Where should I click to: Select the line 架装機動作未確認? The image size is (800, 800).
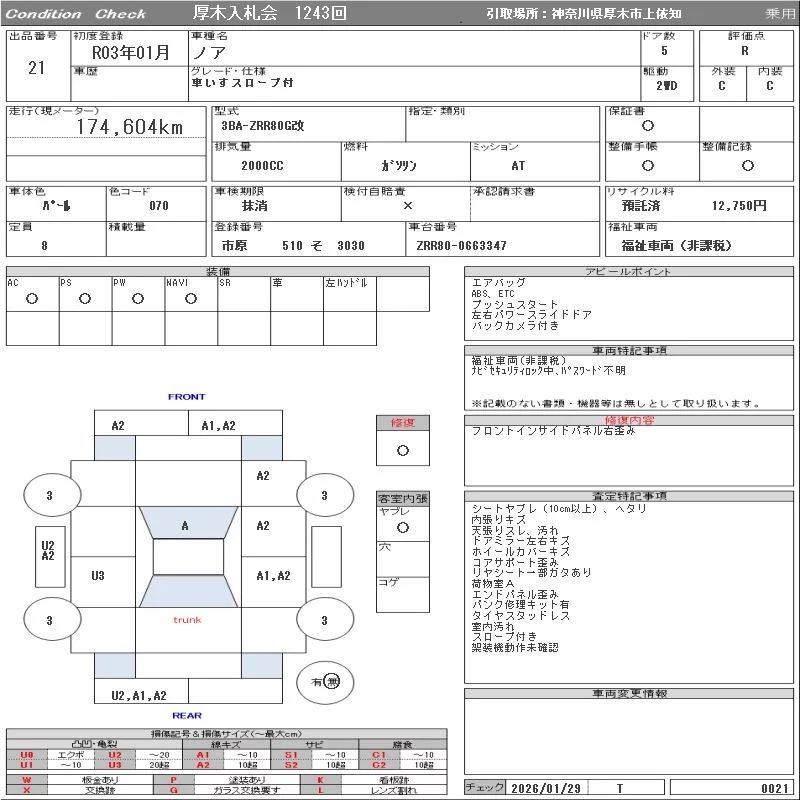coord(515,647)
